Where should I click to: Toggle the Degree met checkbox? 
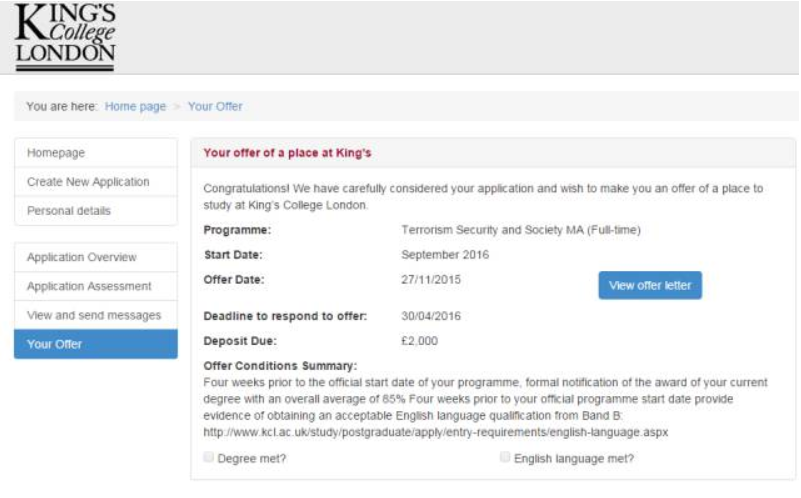coord(209,458)
